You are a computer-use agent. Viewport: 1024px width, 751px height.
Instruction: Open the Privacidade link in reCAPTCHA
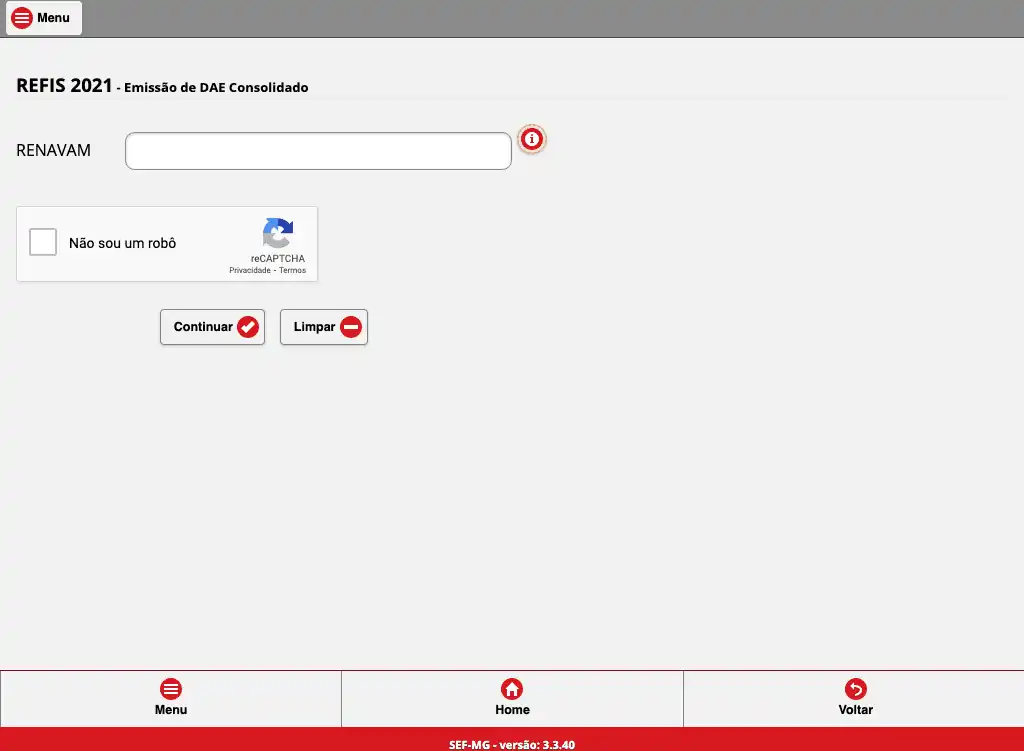coord(250,271)
